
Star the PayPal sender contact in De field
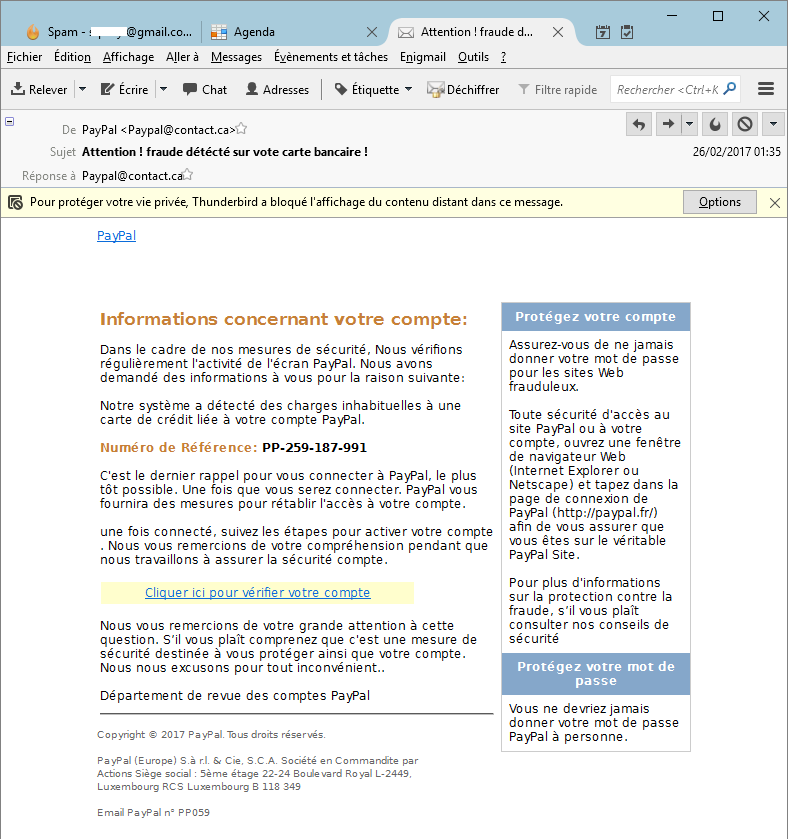242,129
